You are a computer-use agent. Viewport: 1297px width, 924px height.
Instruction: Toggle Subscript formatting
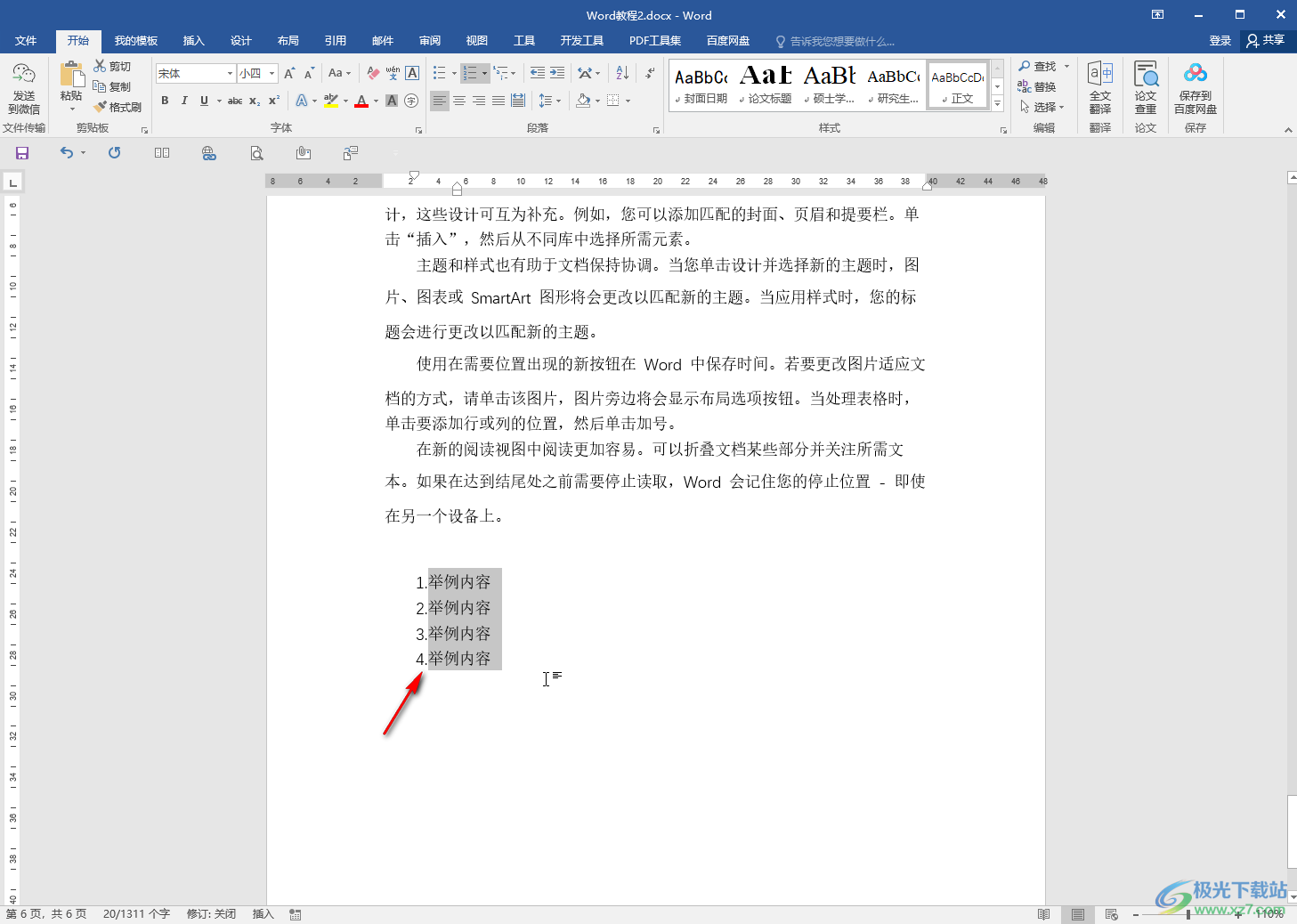pyautogui.click(x=255, y=101)
